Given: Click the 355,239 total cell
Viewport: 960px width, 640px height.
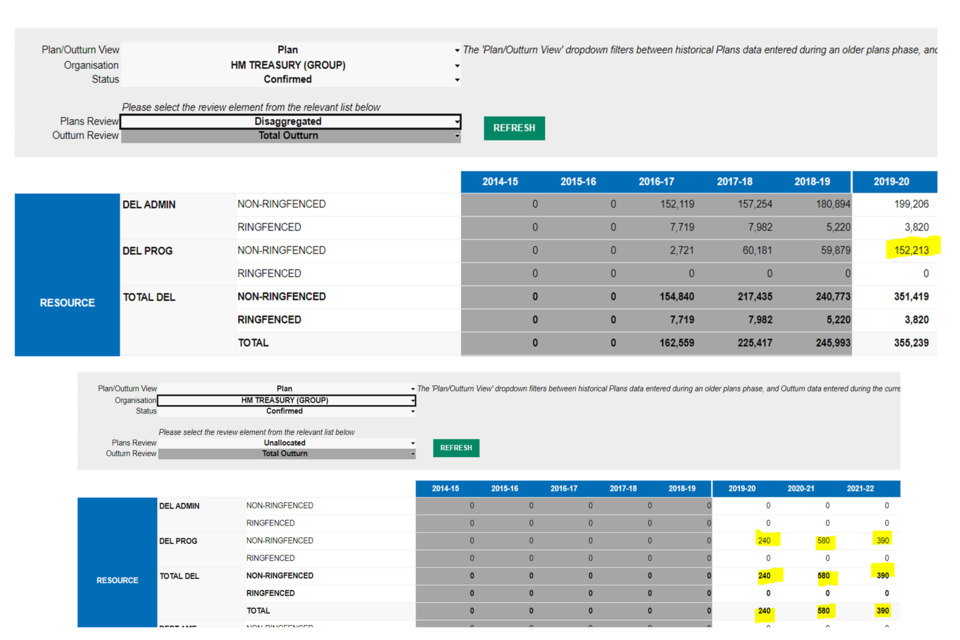Looking at the screenshot, I should [x=907, y=343].
